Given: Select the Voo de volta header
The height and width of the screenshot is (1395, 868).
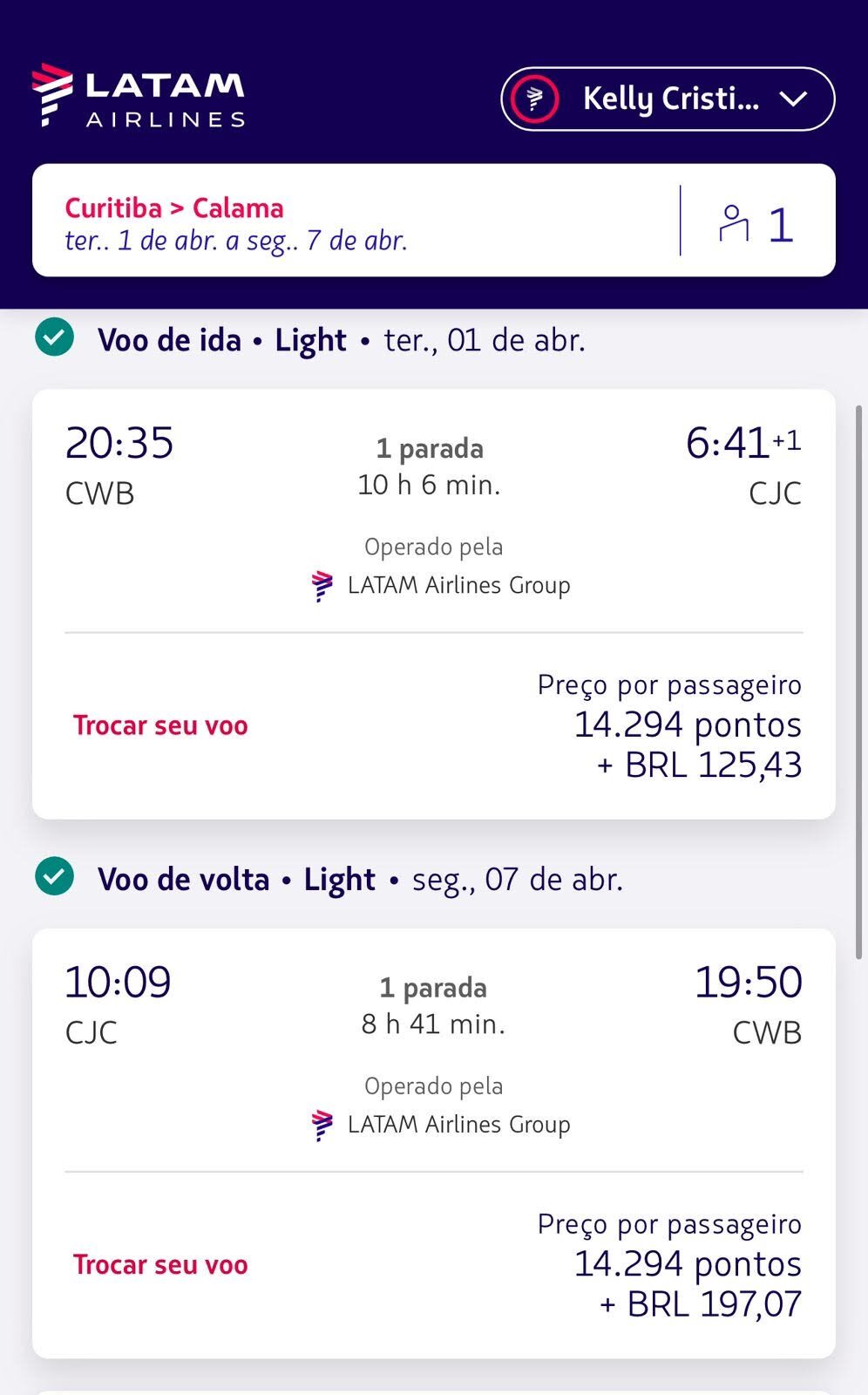Looking at the screenshot, I should 183,879.
